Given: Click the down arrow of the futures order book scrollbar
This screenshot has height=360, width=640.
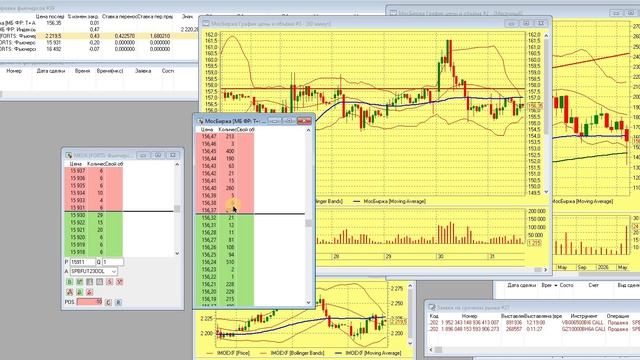Looking at the screenshot, I should pyautogui.click(x=177, y=253).
